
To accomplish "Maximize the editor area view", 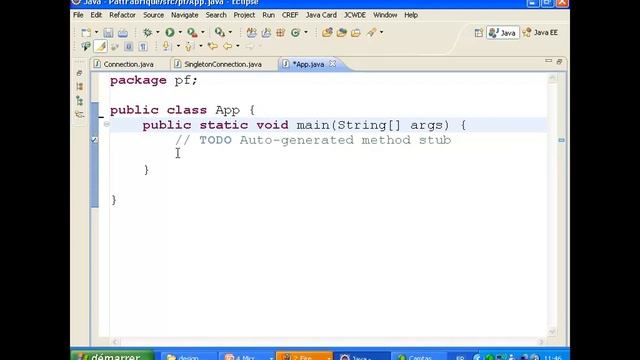I will pos(559,61).
